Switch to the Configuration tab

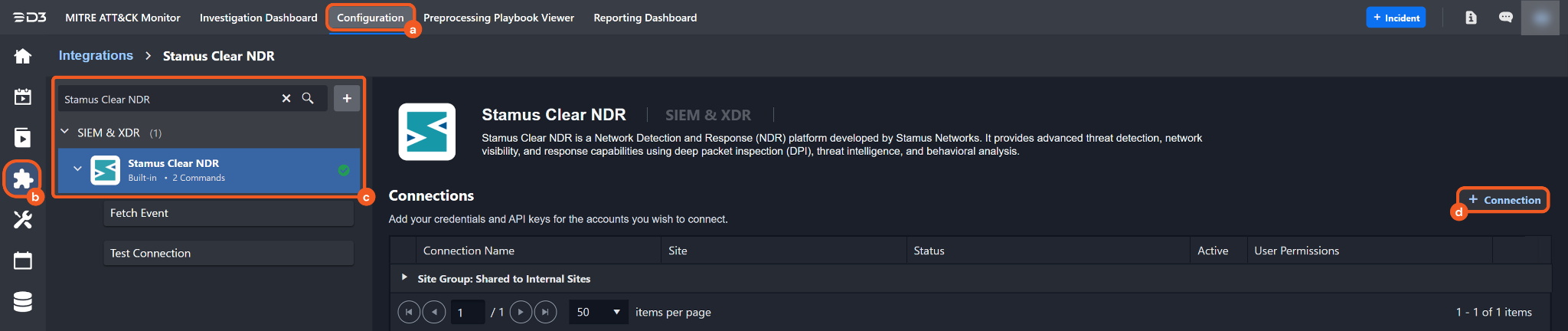pos(370,18)
